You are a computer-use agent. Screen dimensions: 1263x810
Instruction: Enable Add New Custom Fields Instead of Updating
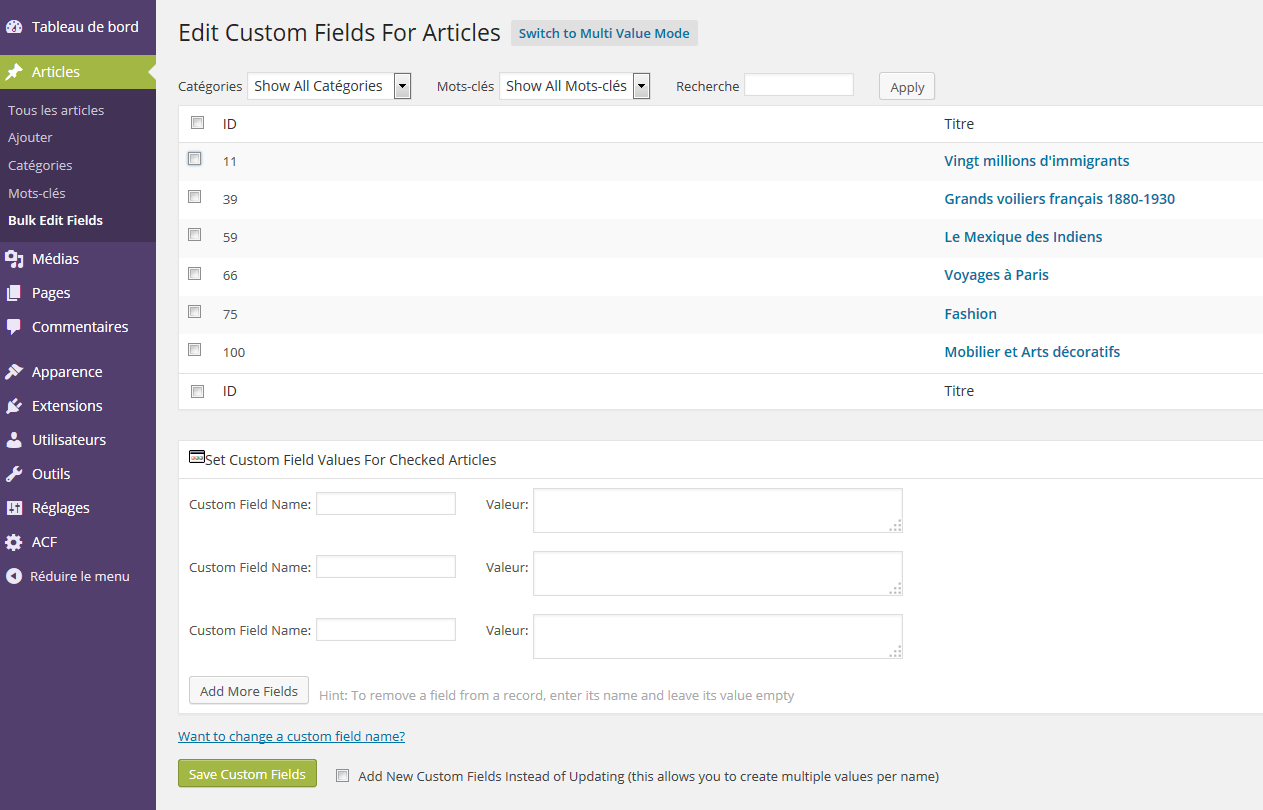click(343, 776)
